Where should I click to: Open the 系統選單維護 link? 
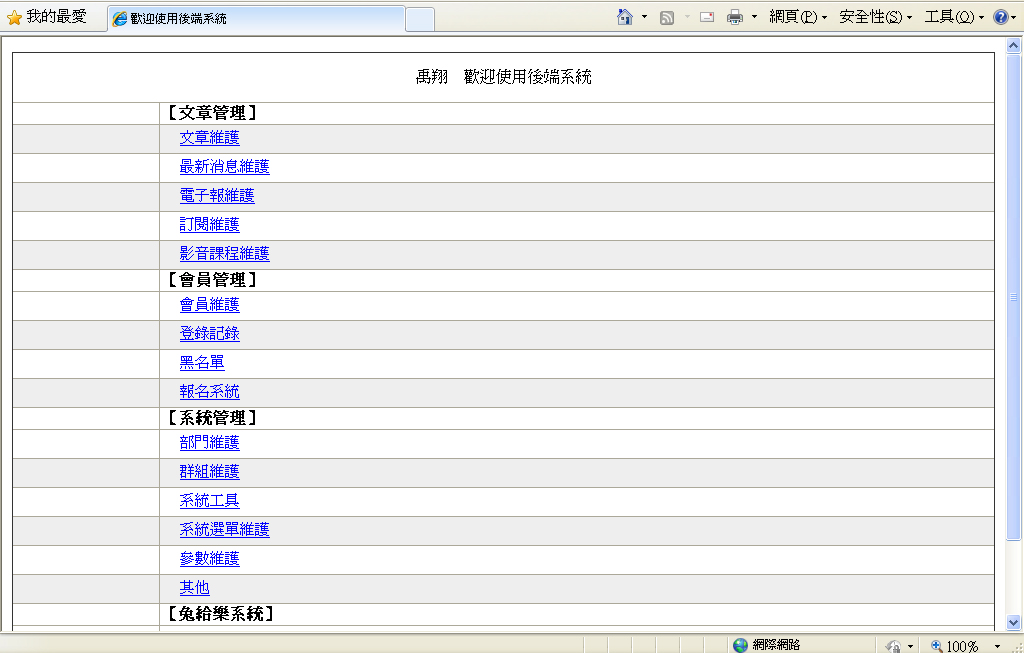(x=224, y=529)
